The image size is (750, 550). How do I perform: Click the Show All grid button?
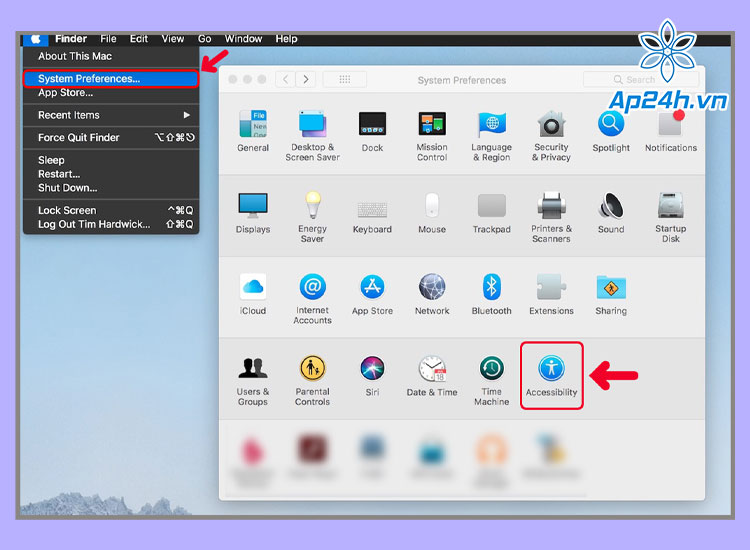[345, 79]
